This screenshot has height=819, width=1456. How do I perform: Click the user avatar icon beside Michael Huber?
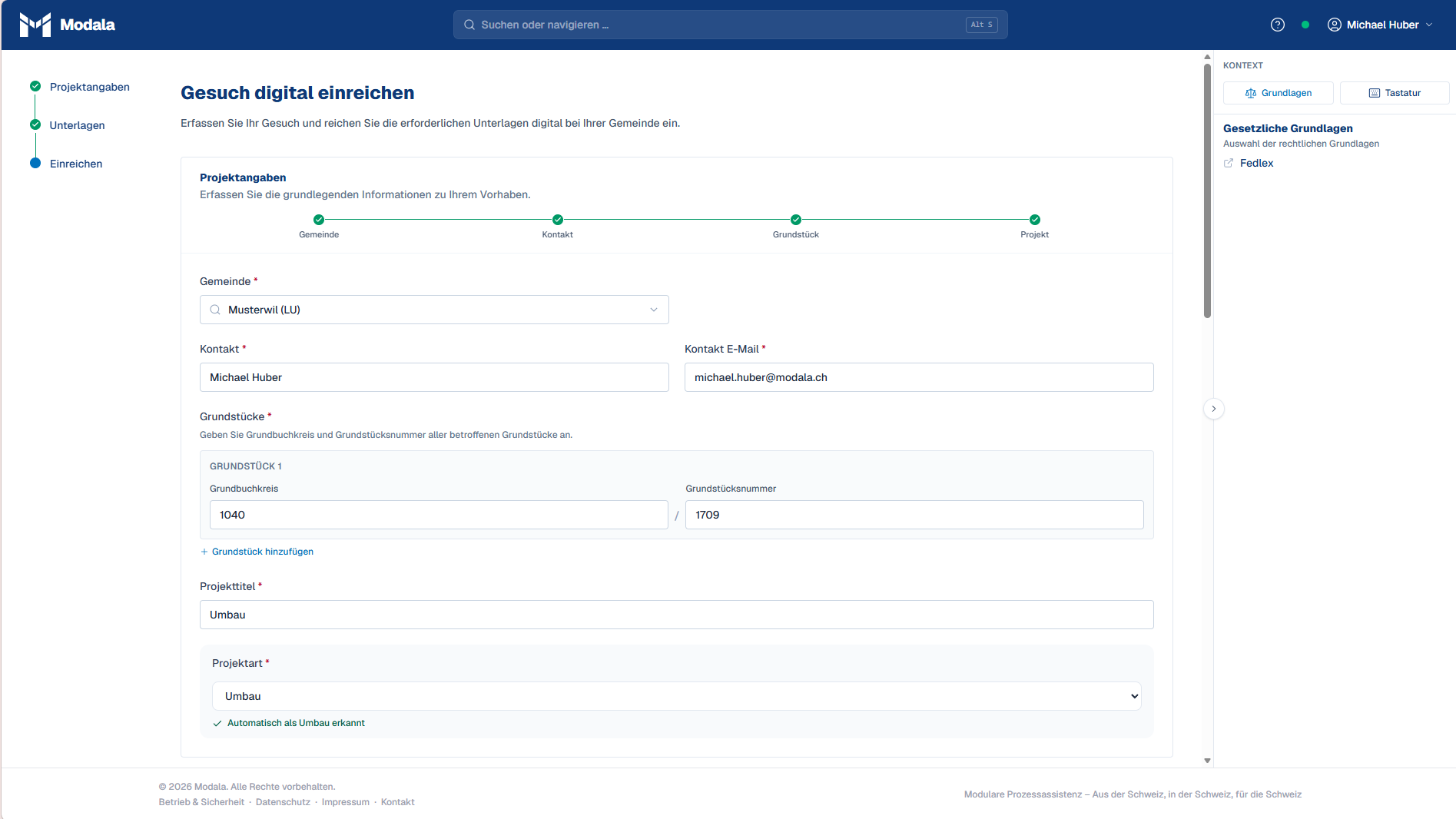tap(1335, 25)
